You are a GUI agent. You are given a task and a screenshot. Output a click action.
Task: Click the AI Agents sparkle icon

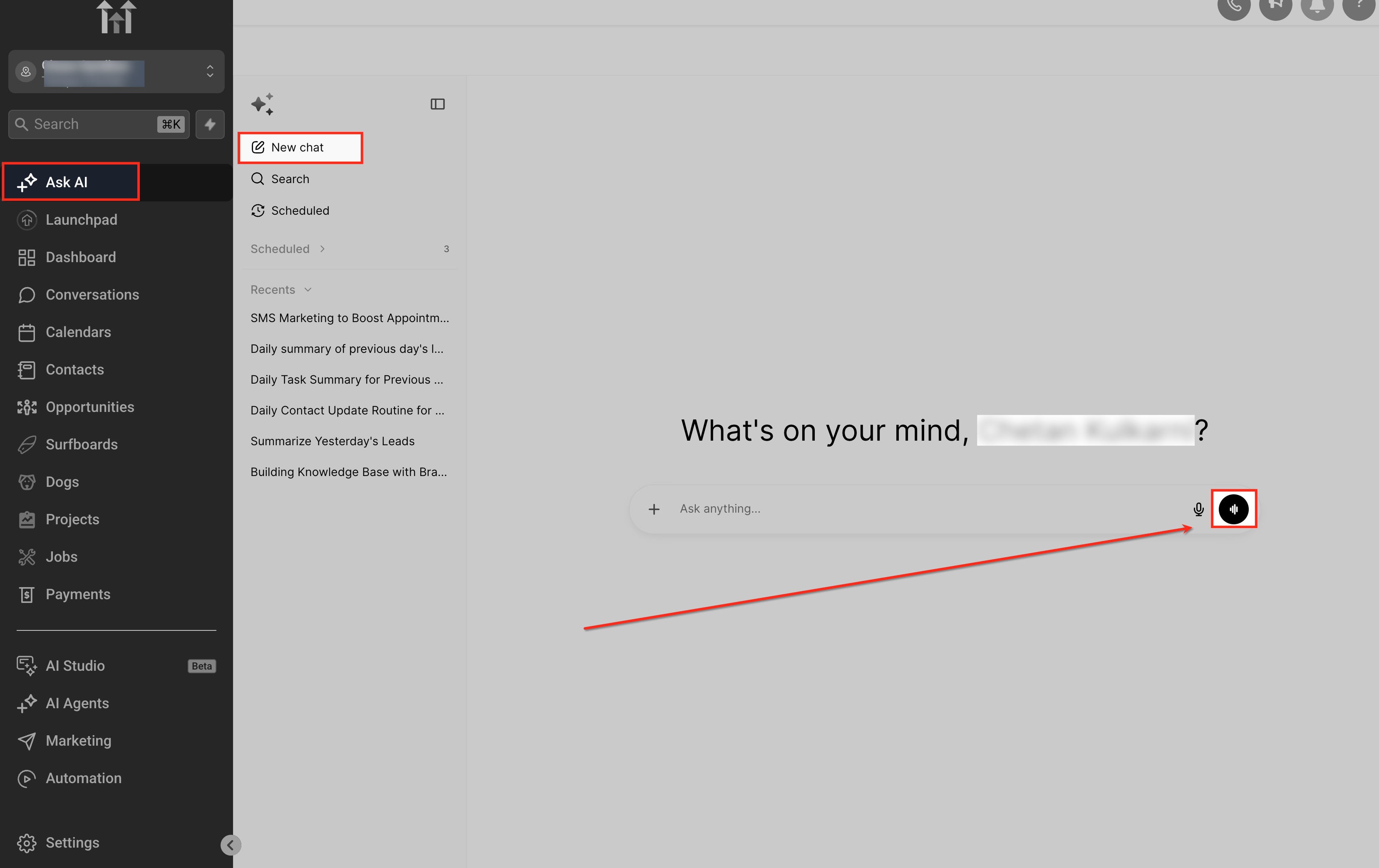coord(26,703)
